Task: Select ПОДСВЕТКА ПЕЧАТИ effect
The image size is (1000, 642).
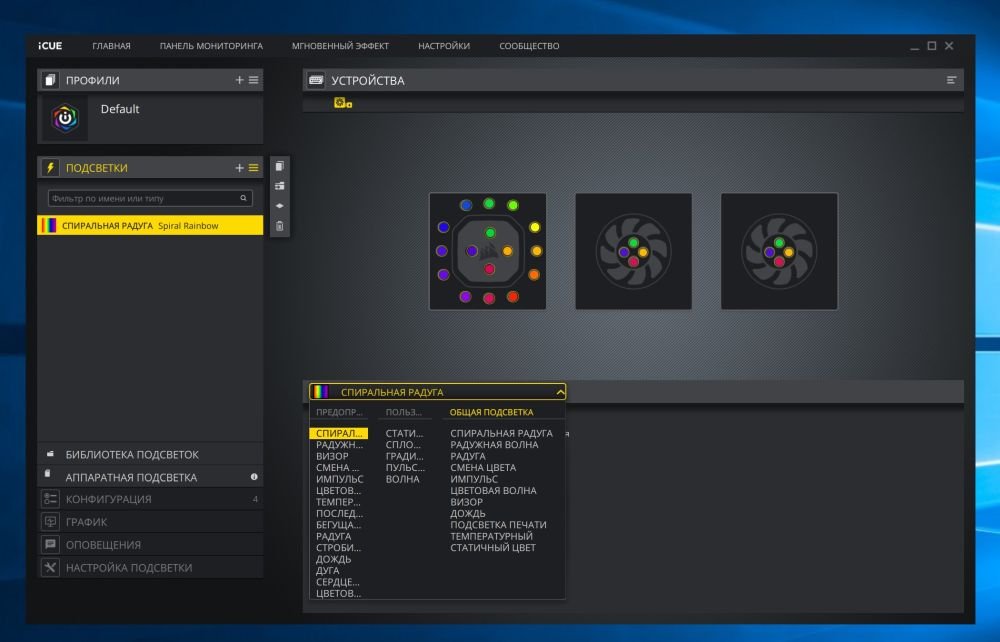Action: tap(498, 525)
